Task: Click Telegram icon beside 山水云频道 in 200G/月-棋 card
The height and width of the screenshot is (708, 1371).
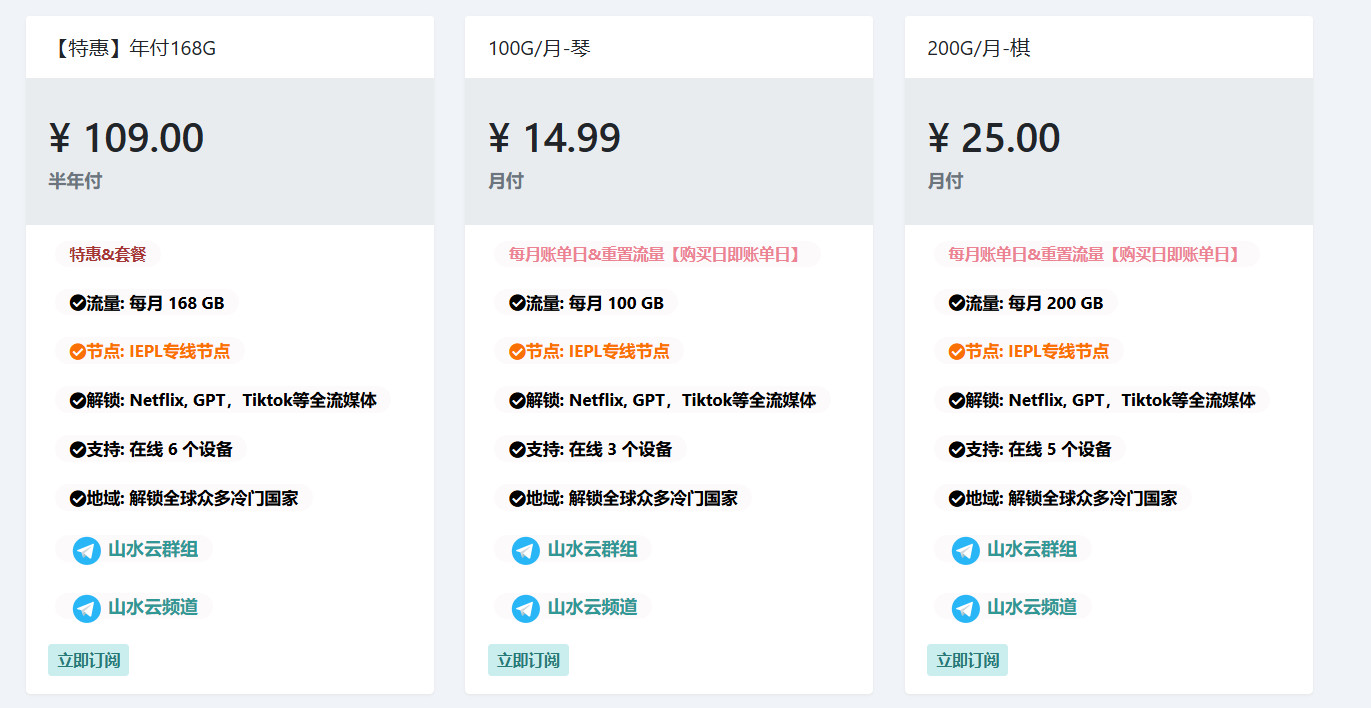Action: pyautogui.click(x=965, y=608)
